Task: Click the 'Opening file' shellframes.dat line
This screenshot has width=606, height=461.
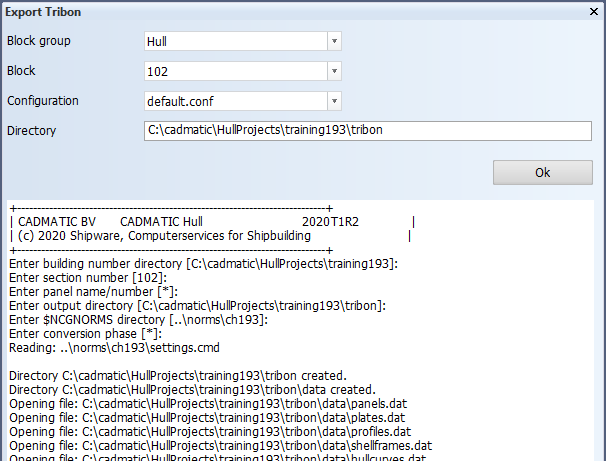Action: (x=221, y=446)
